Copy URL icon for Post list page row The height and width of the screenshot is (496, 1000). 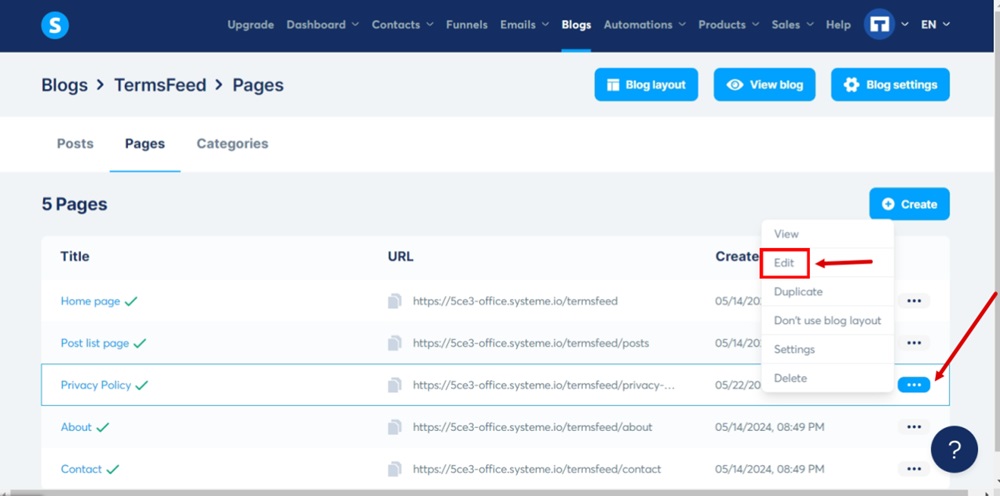point(395,343)
